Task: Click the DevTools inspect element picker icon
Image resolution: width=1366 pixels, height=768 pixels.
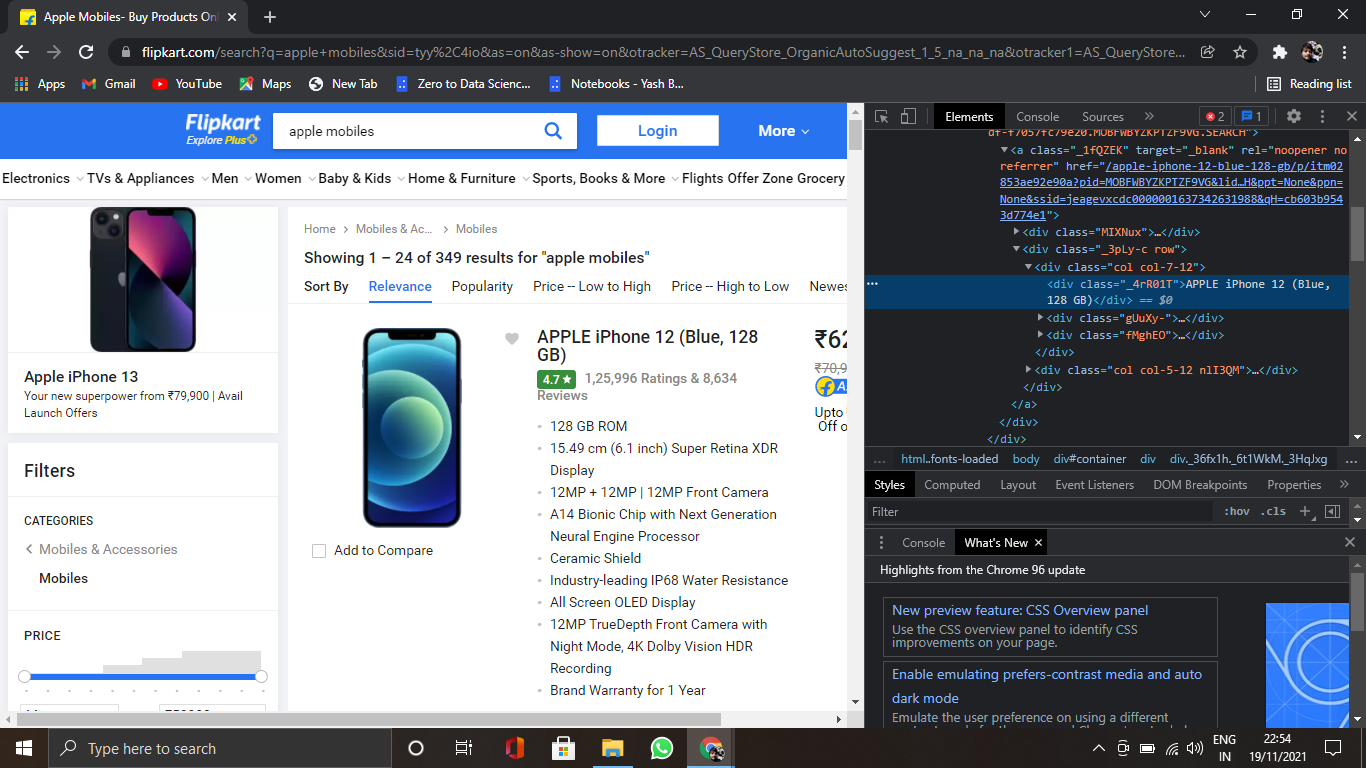Action: (x=881, y=116)
